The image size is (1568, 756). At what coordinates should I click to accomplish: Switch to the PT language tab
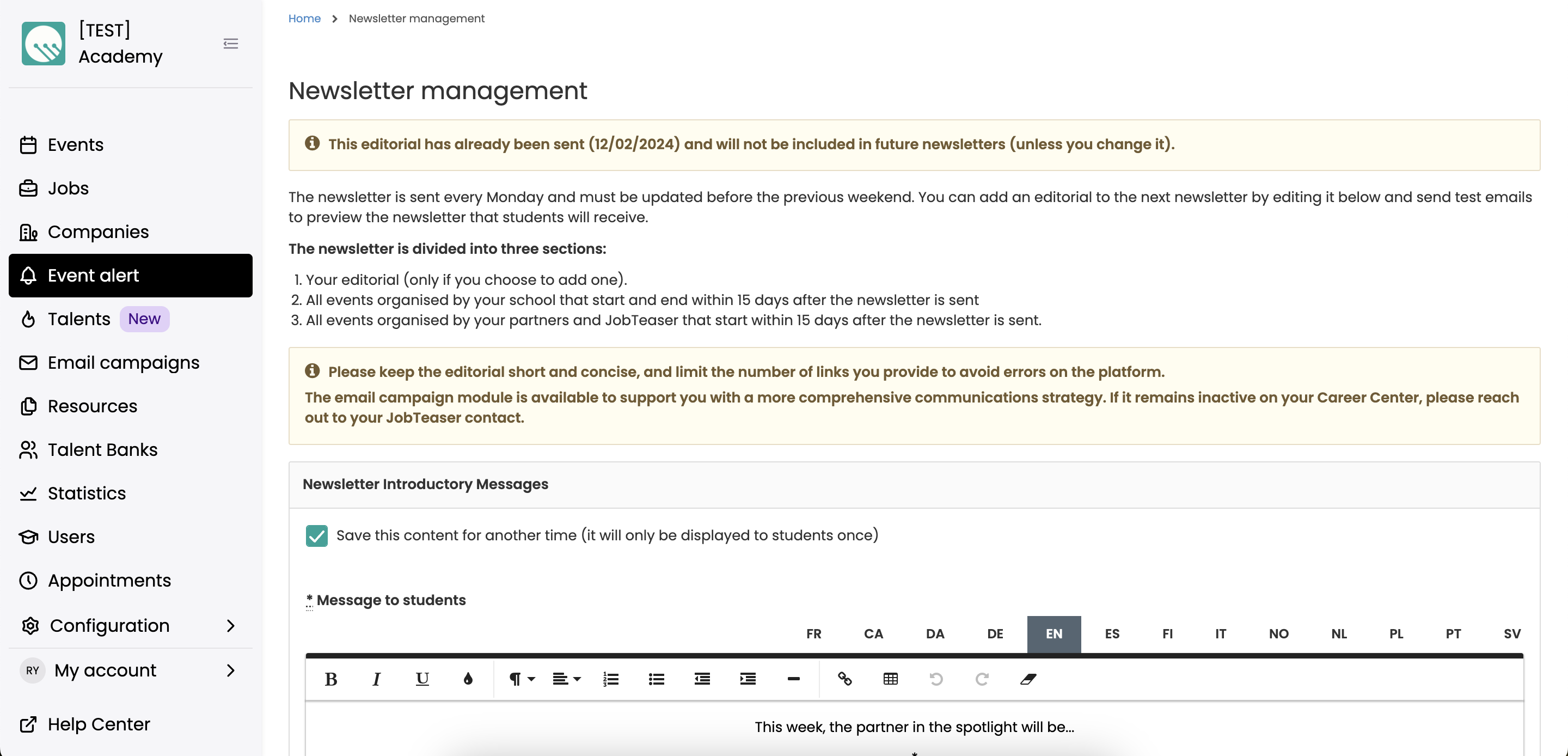coord(1453,633)
